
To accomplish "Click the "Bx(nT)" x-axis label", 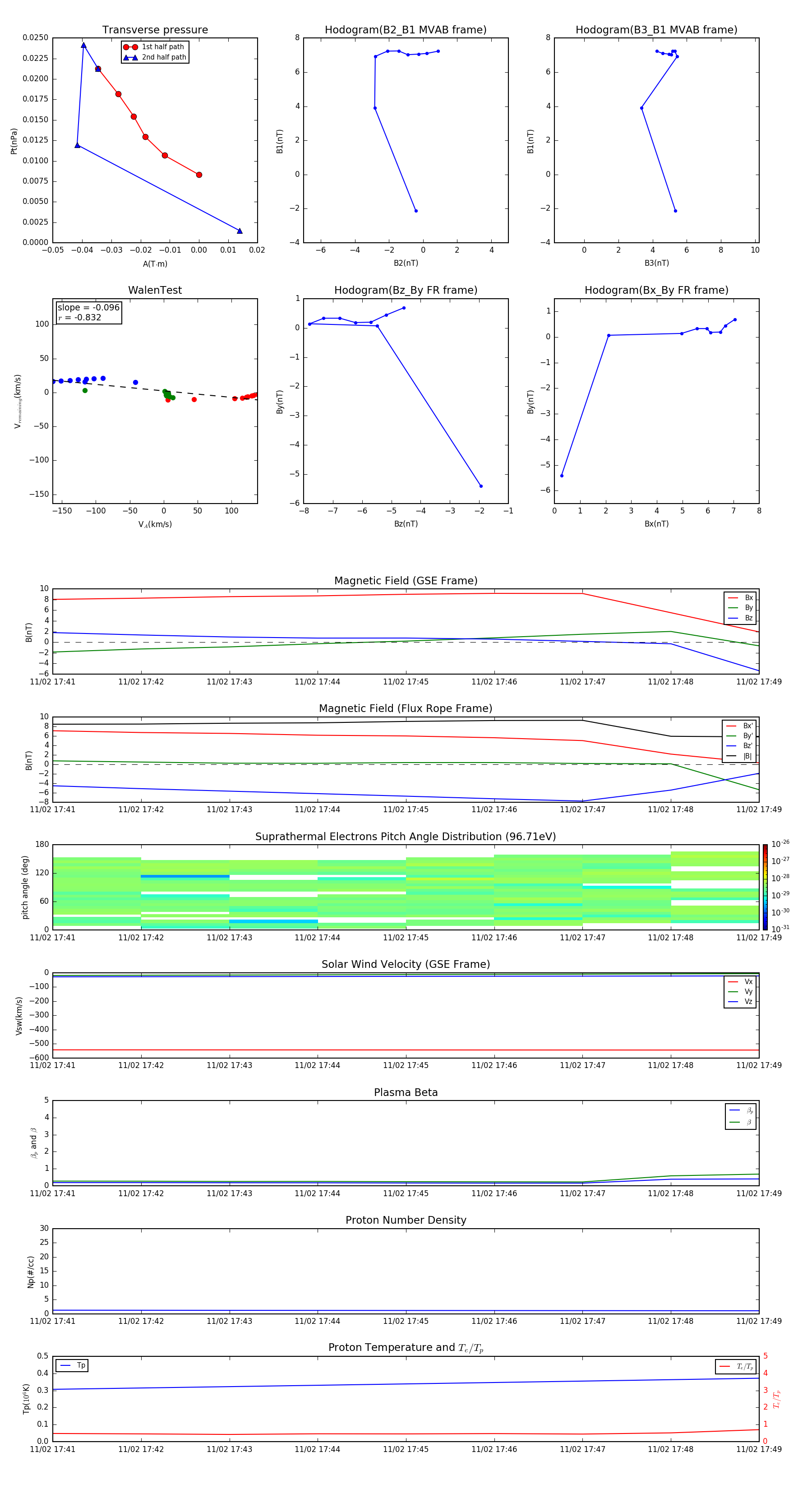I will (656, 524).
